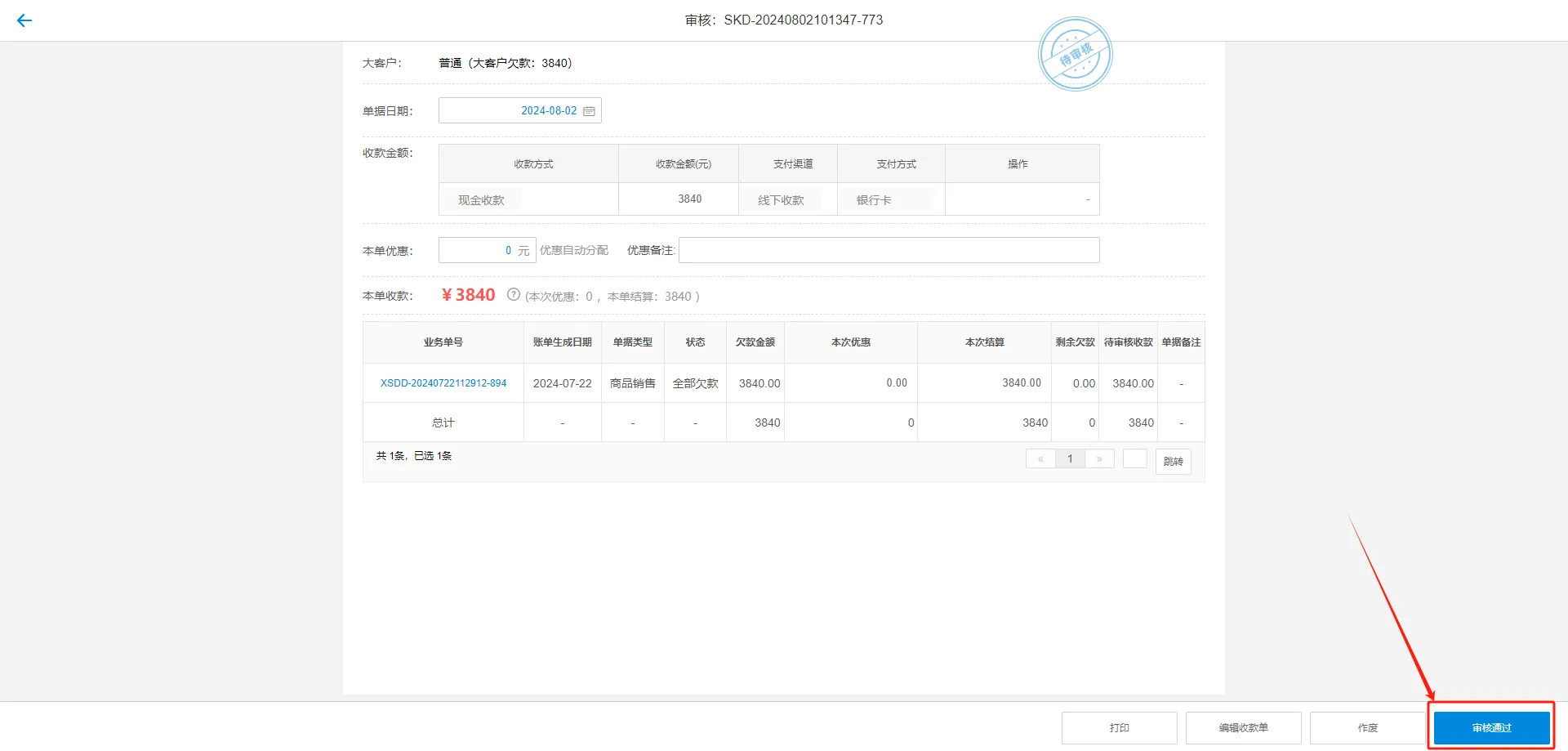Image resolution: width=1568 pixels, height=751 pixels.
Task: Select page 1 in the pagination bar
Action: pos(1070,458)
